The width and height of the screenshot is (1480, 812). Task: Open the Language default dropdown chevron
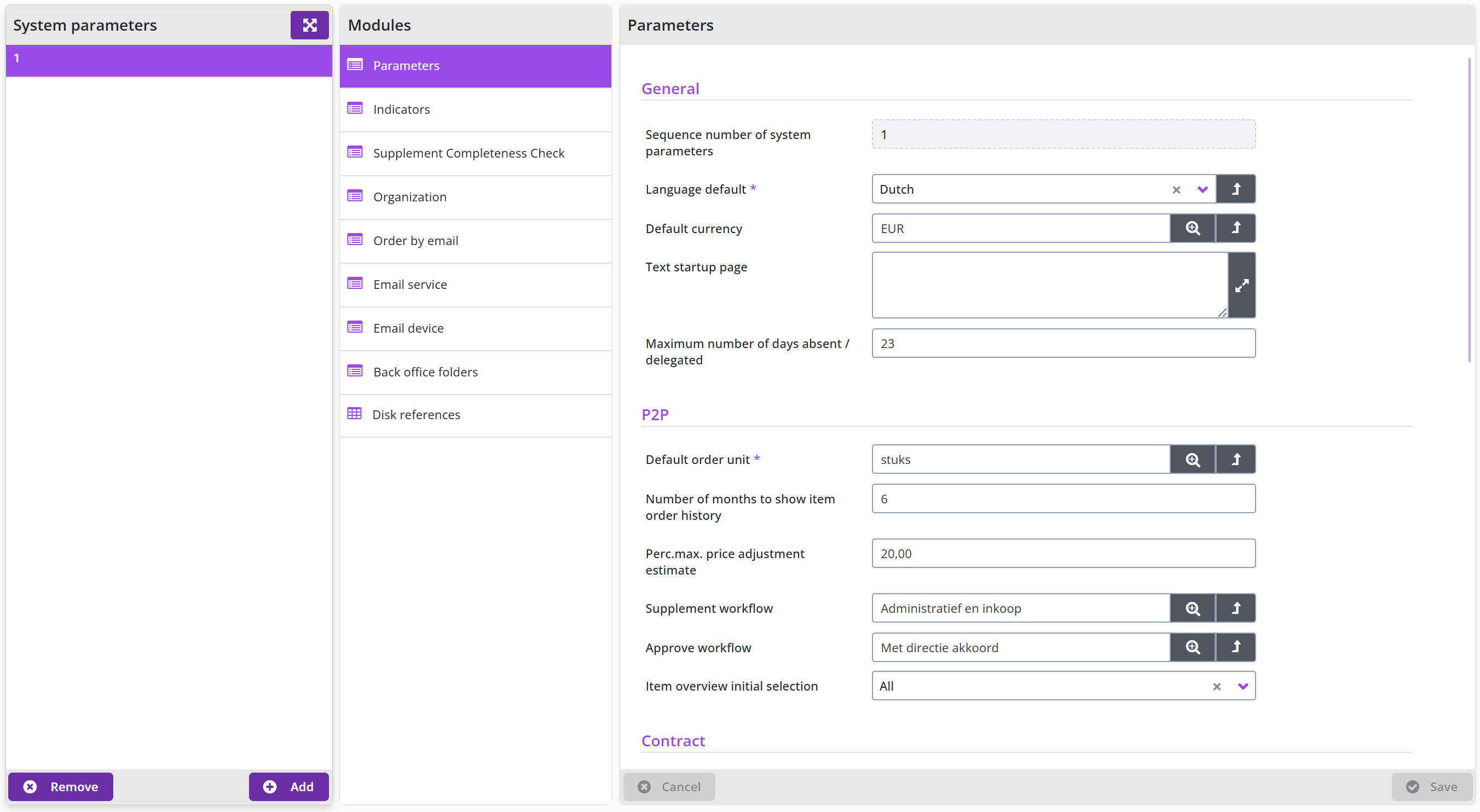click(x=1202, y=189)
